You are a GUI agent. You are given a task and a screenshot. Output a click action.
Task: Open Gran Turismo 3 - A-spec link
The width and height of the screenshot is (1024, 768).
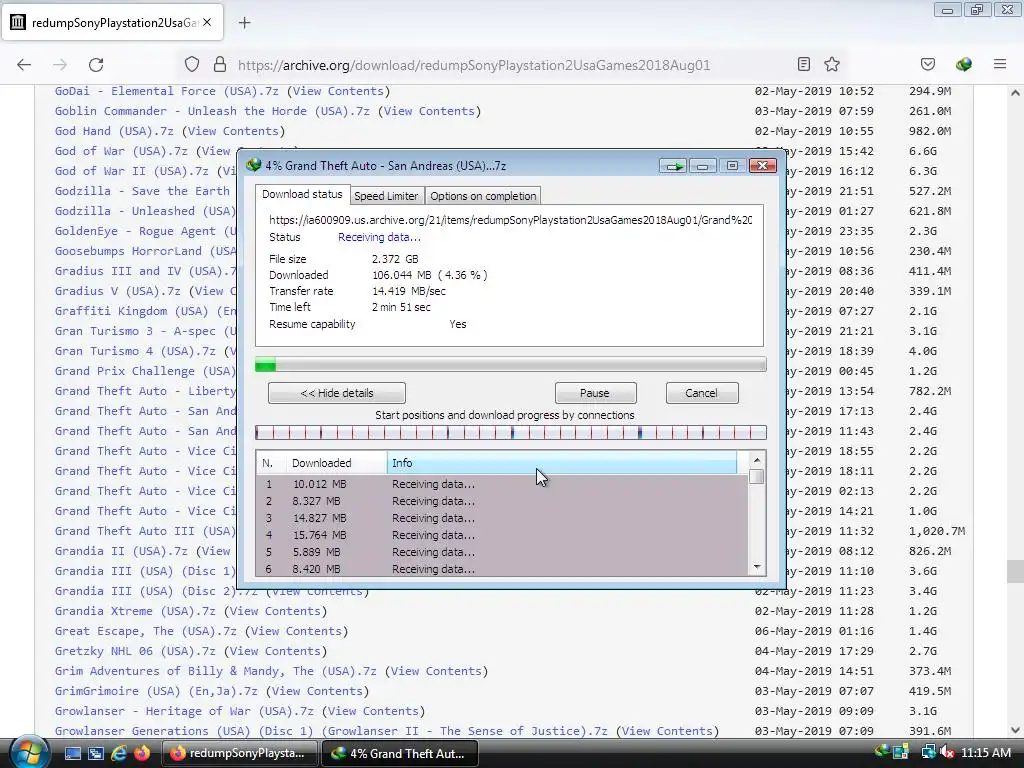[x=145, y=331]
